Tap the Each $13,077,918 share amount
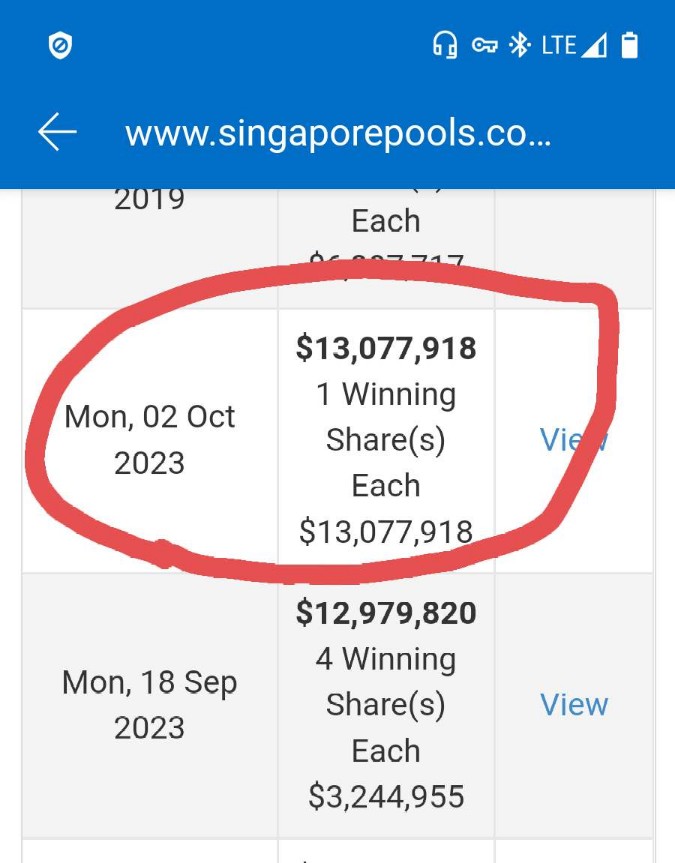The image size is (675, 863). (x=386, y=530)
